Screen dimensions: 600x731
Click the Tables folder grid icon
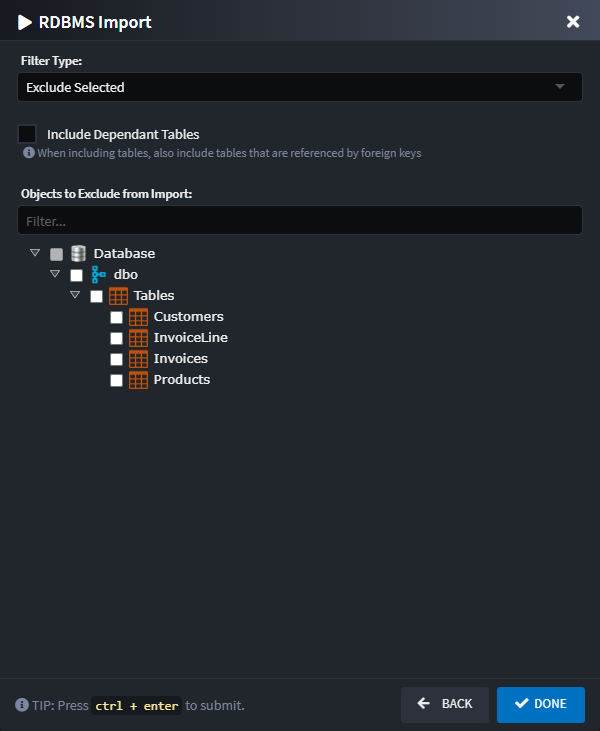118,296
